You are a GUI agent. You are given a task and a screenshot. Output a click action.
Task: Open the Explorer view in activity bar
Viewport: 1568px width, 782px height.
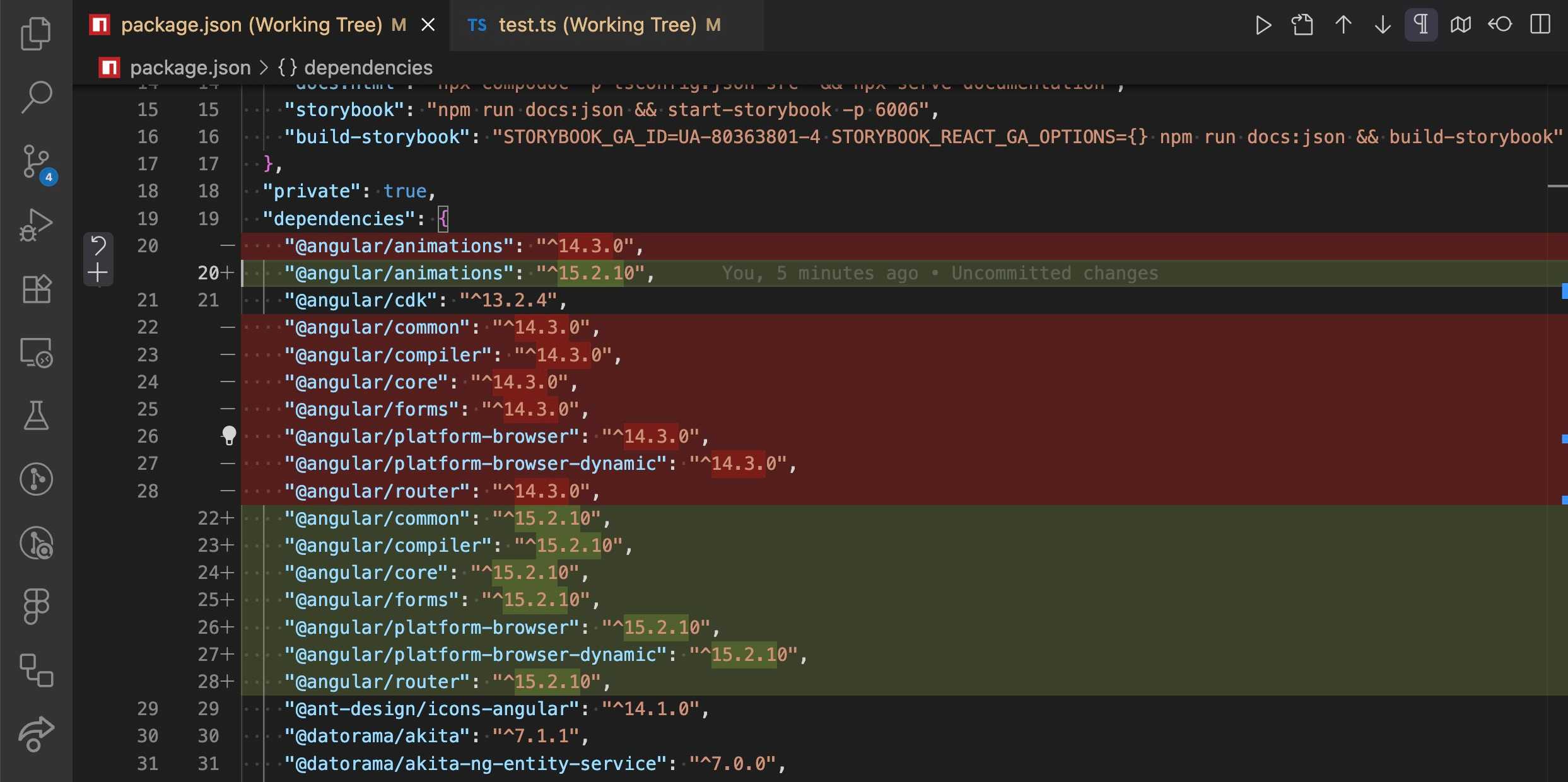pyautogui.click(x=36, y=33)
